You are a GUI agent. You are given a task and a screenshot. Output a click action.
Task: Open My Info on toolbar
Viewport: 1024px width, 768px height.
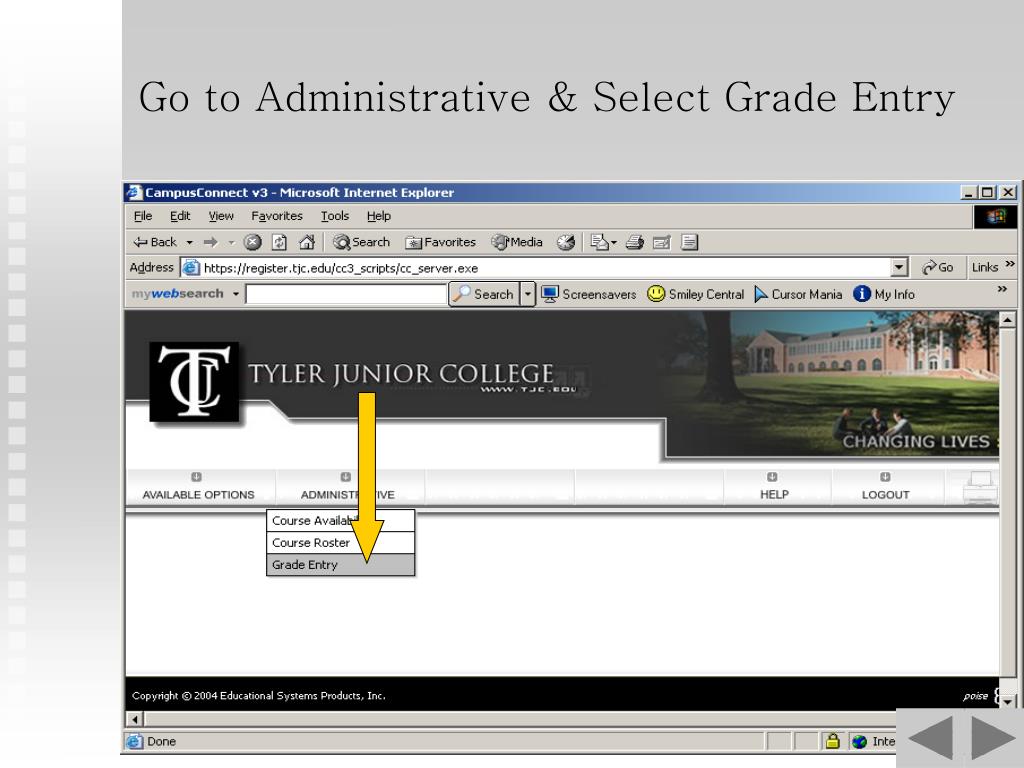(x=884, y=295)
